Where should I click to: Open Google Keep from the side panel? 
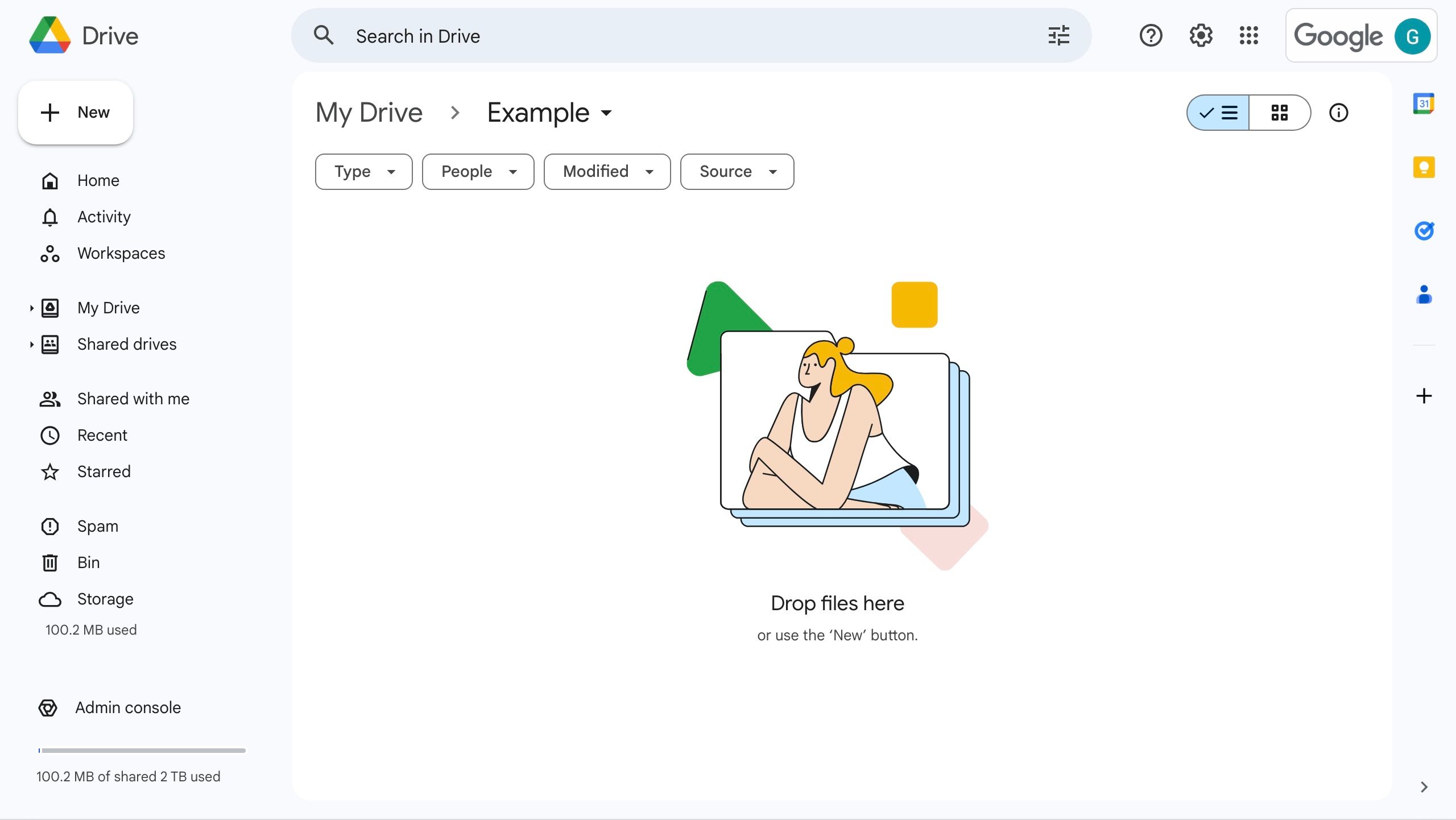(x=1424, y=167)
